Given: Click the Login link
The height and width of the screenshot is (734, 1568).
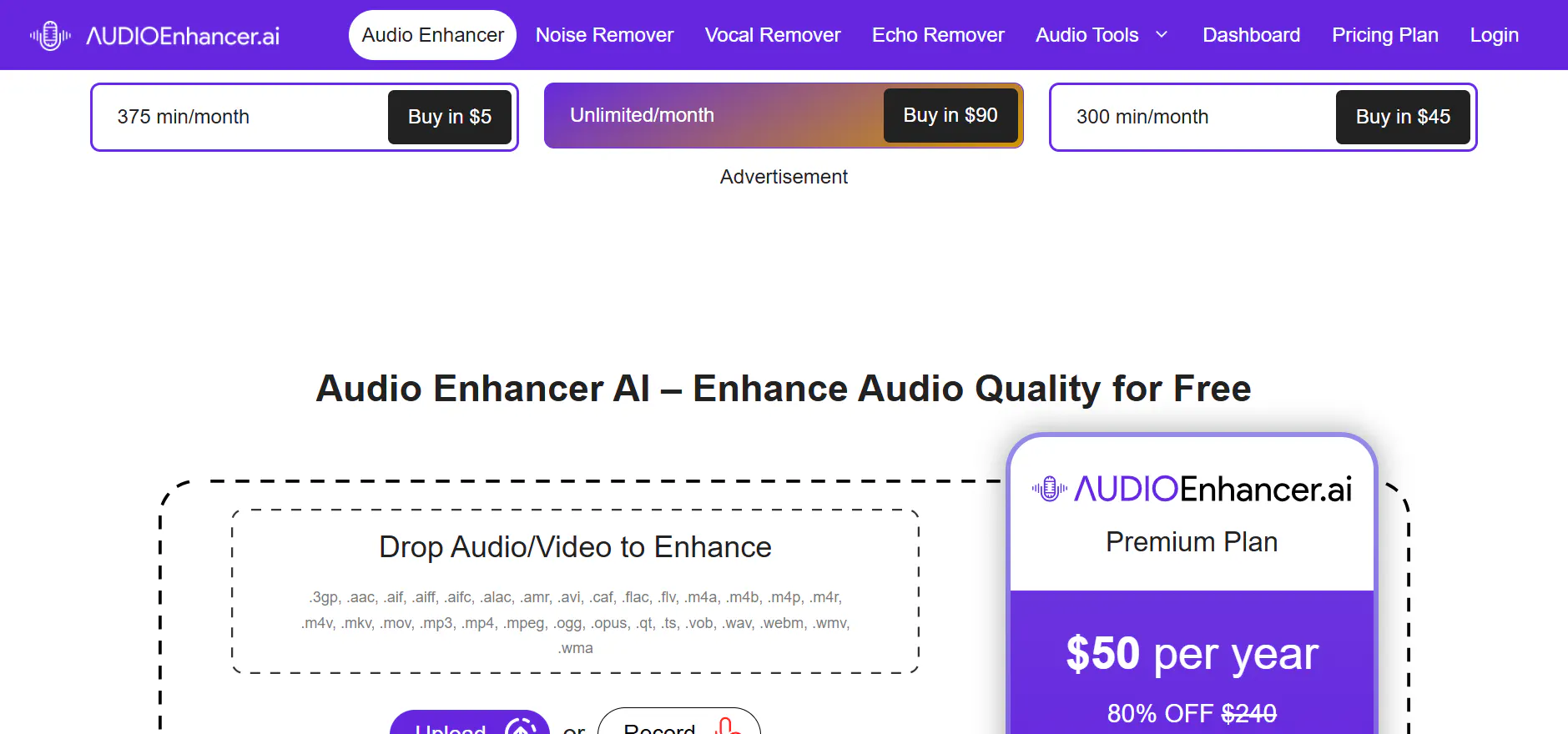Looking at the screenshot, I should pyautogui.click(x=1494, y=35).
